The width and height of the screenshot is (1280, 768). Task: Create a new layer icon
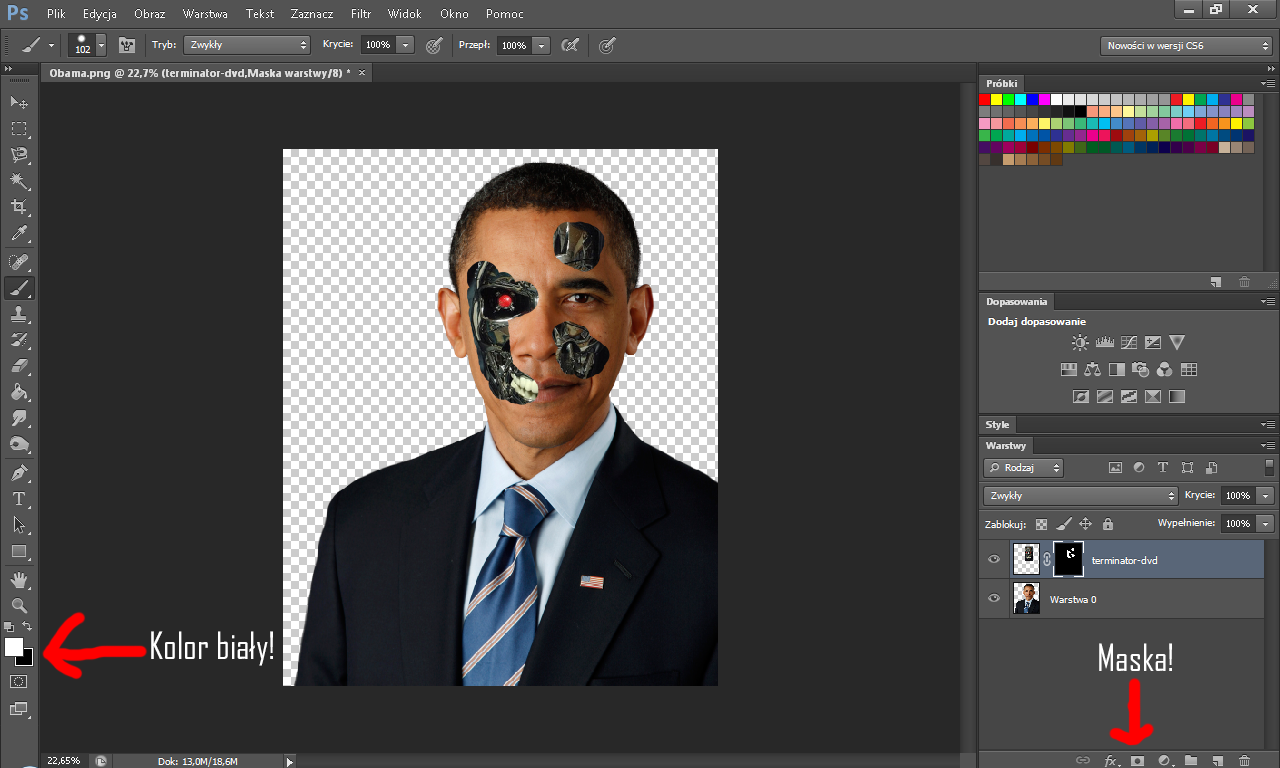[1217, 760]
